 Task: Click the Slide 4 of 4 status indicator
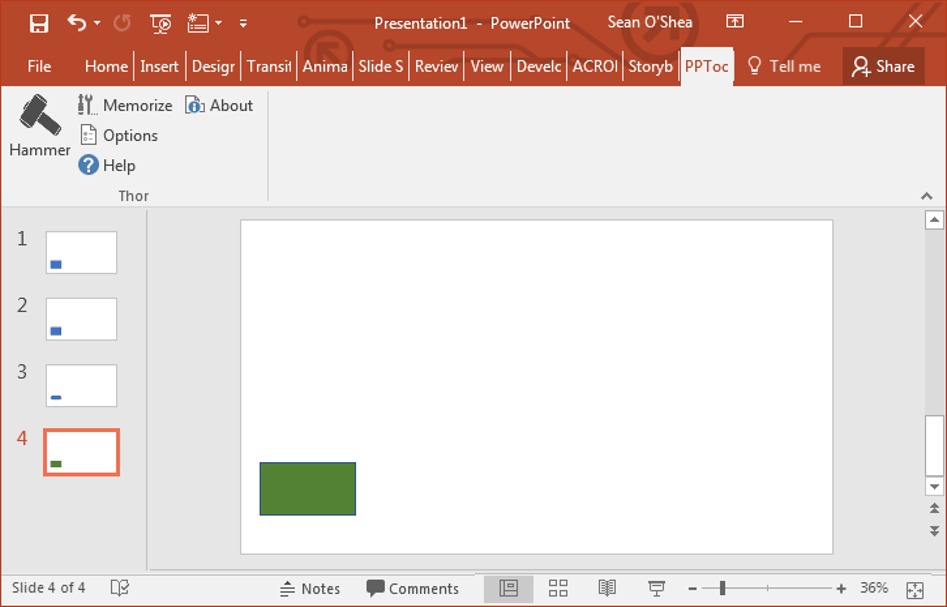(48, 588)
